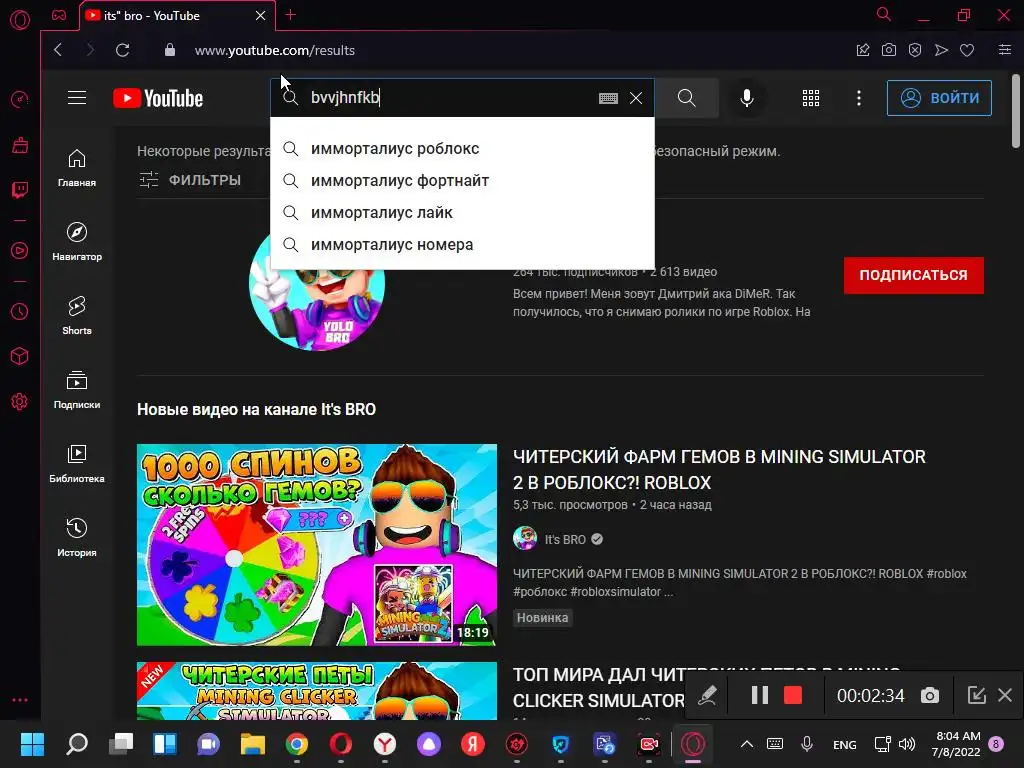Click the ПОДПИСАТЬСЯ subscribe button
The width and height of the screenshot is (1024, 768).
click(x=913, y=275)
